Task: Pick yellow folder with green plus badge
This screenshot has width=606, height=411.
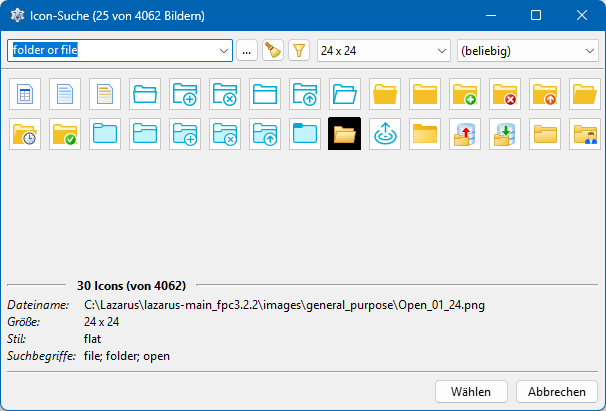Action: [465, 94]
